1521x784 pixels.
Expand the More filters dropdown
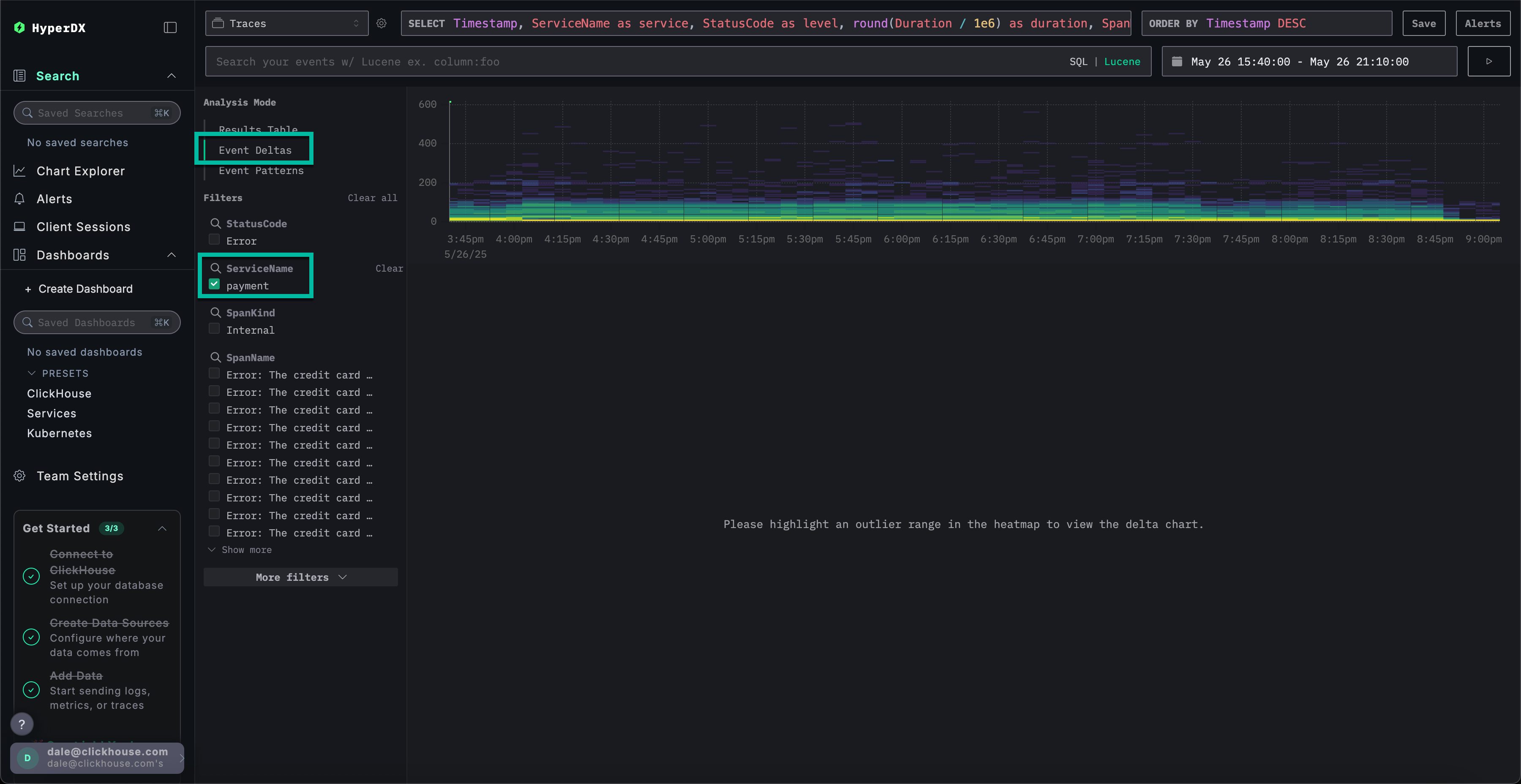300,577
